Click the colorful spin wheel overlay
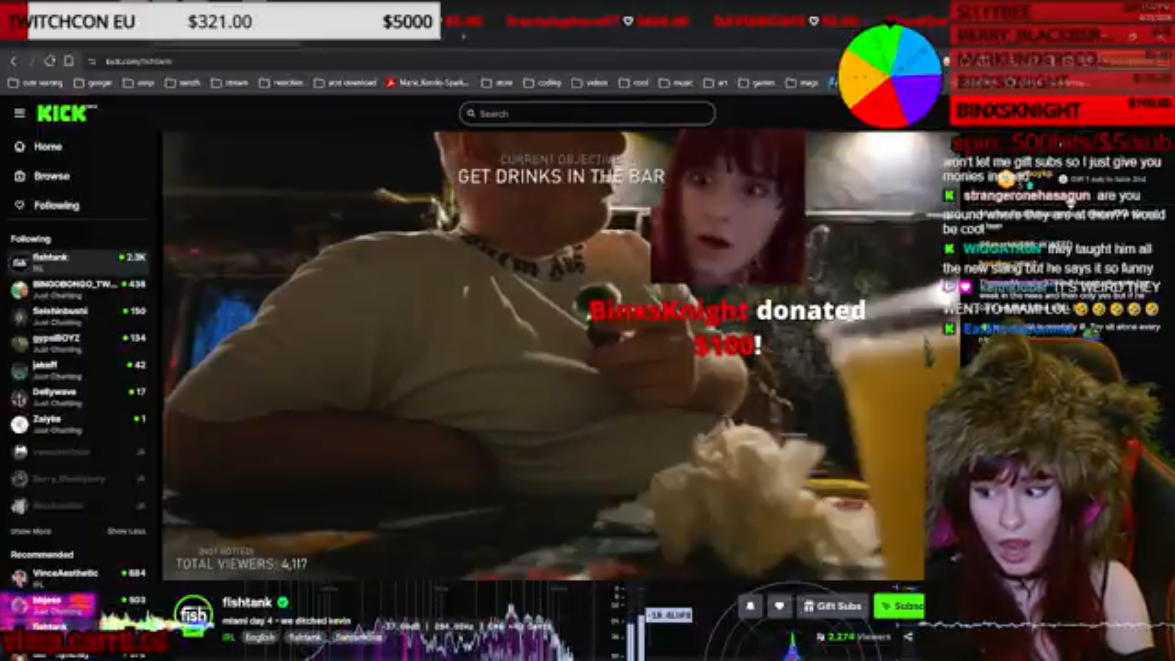This screenshot has height=661, width=1175. [890, 76]
